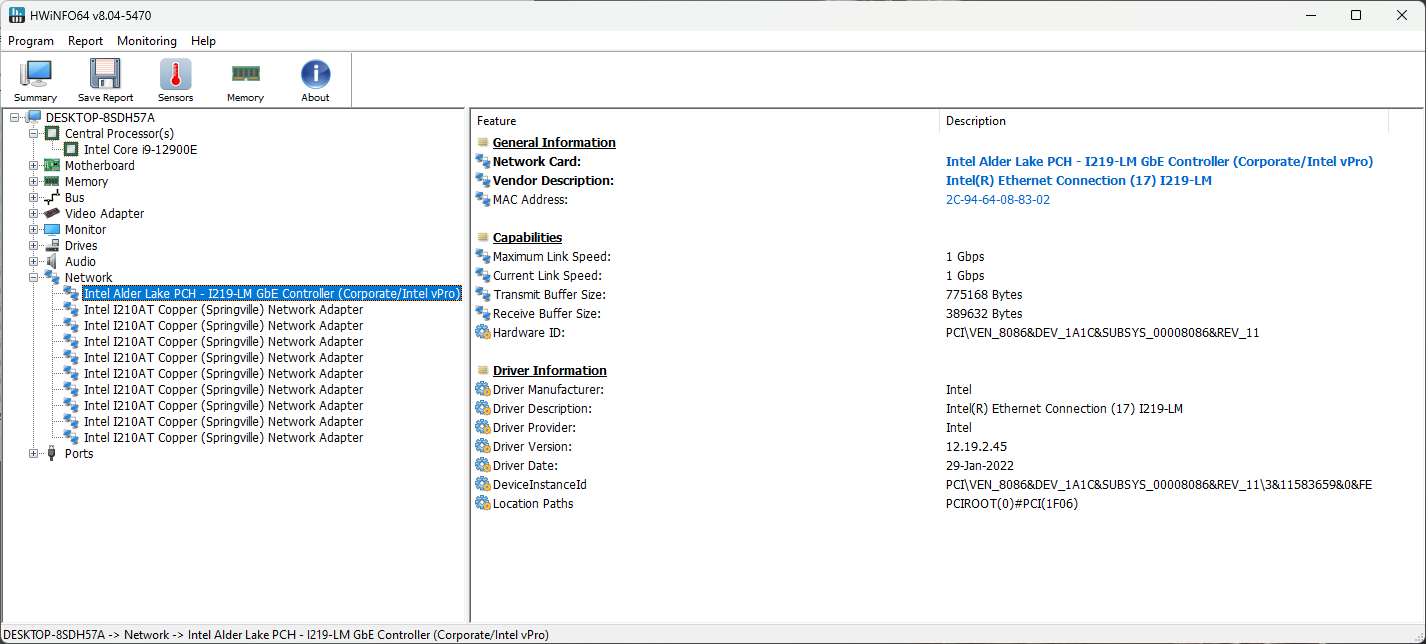This screenshot has width=1426, height=644.
Task: Click the Motherboard node icon
Action: (x=53, y=166)
